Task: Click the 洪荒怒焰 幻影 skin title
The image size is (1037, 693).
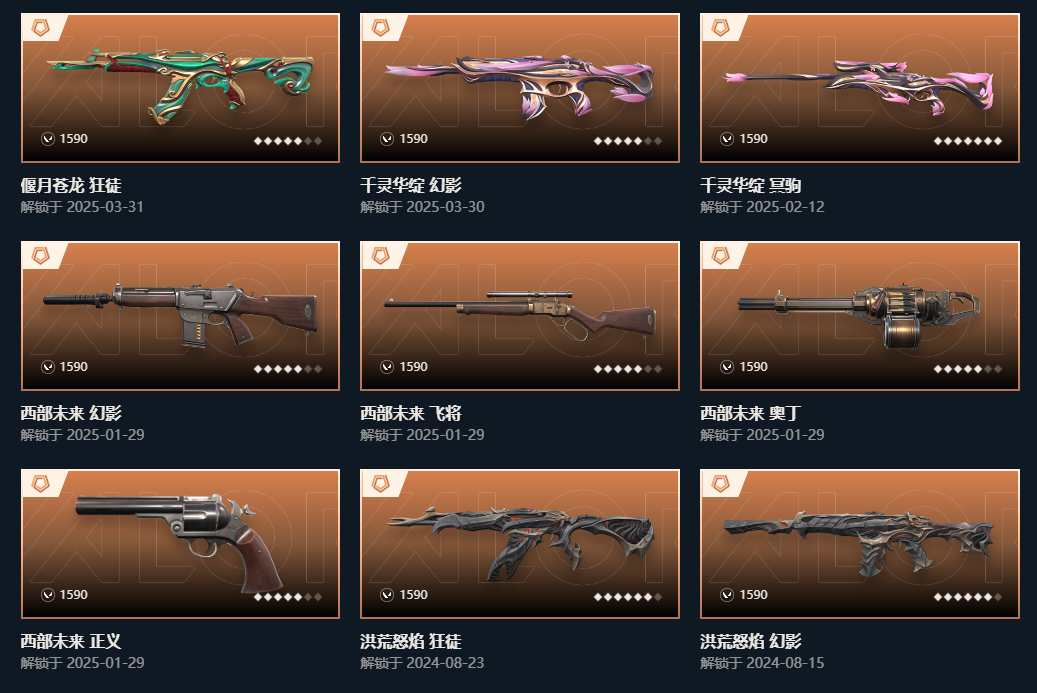Action: tap(751, 641)
